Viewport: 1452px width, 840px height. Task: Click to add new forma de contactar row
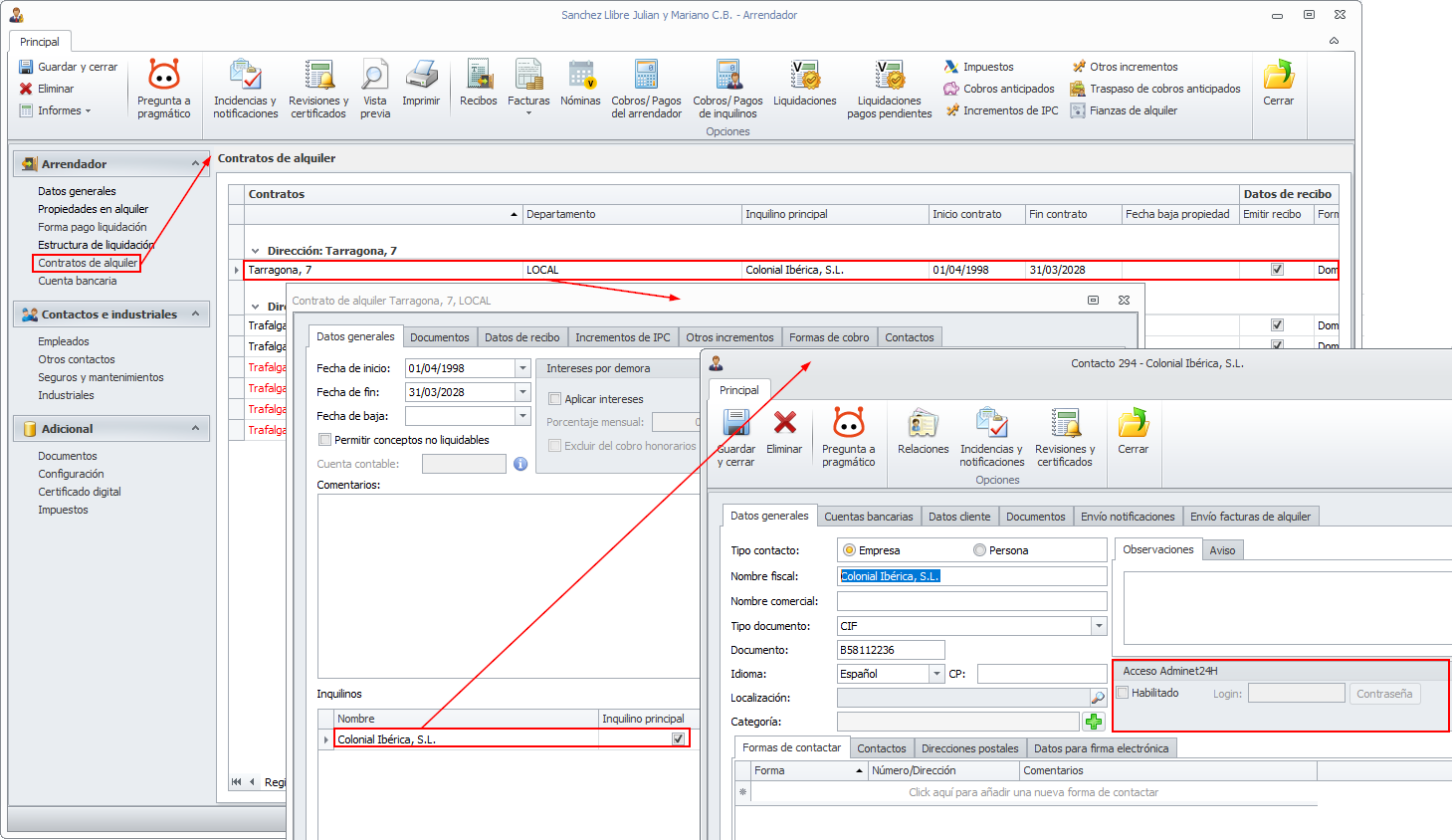[x=1033, y=792]
